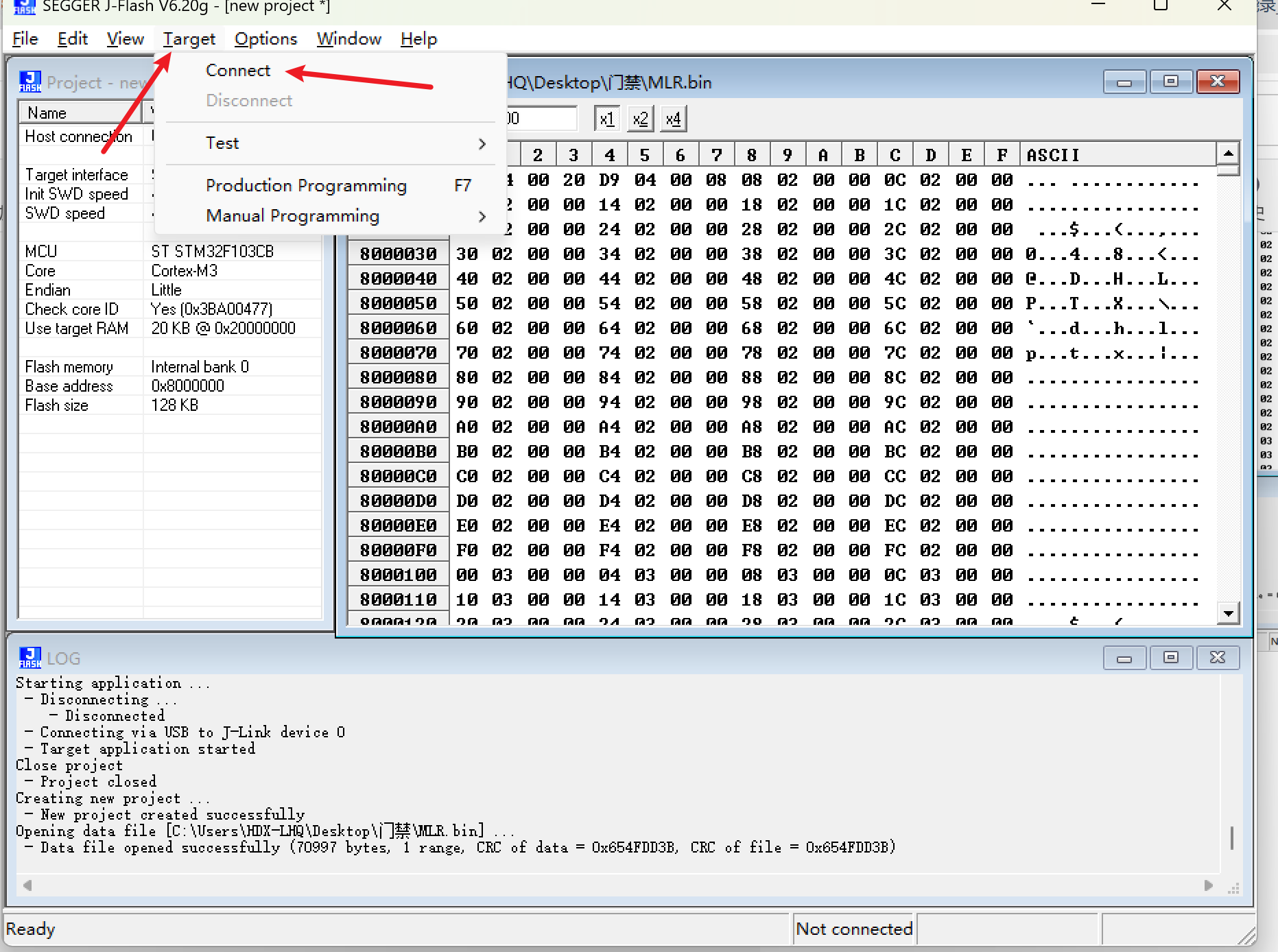Click the ST STM32F103CB value
This screenshot has width=1278, height=952.
pyautogui.click(x=212, y=252)
